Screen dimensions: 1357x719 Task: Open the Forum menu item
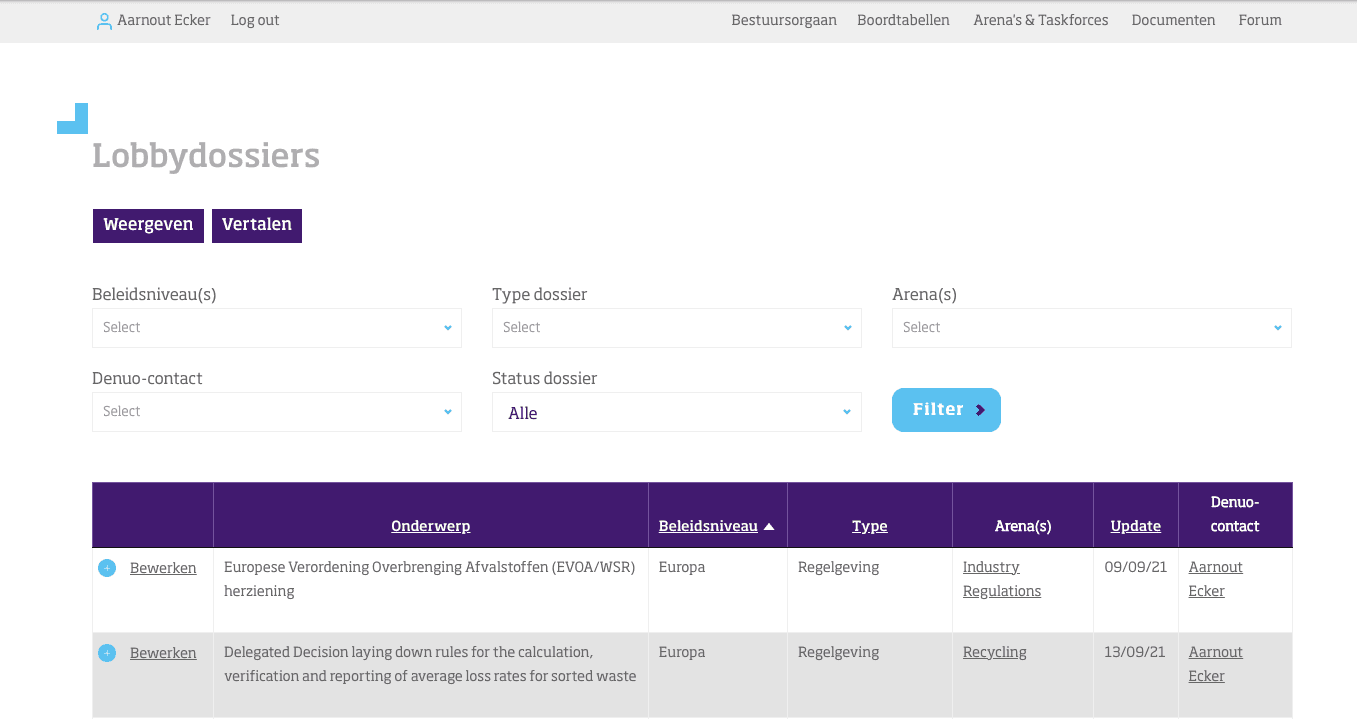coord(1260,20)
